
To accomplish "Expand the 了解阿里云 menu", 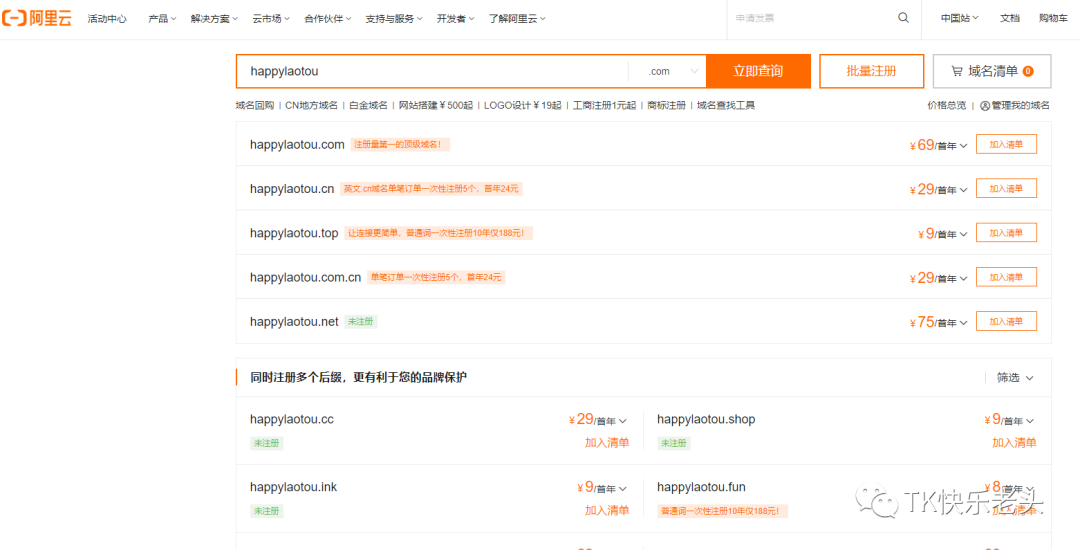I will [517, 19].
